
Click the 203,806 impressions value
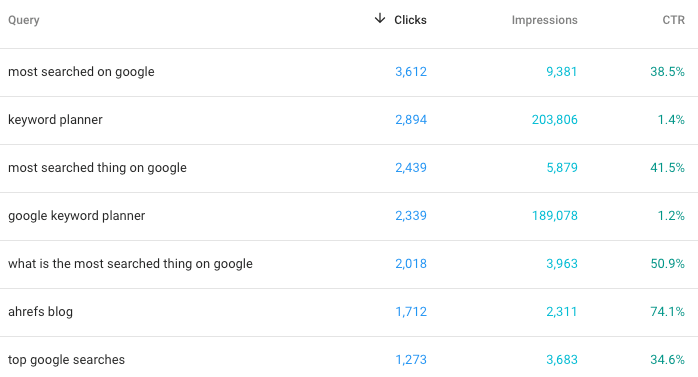(555, 120)
